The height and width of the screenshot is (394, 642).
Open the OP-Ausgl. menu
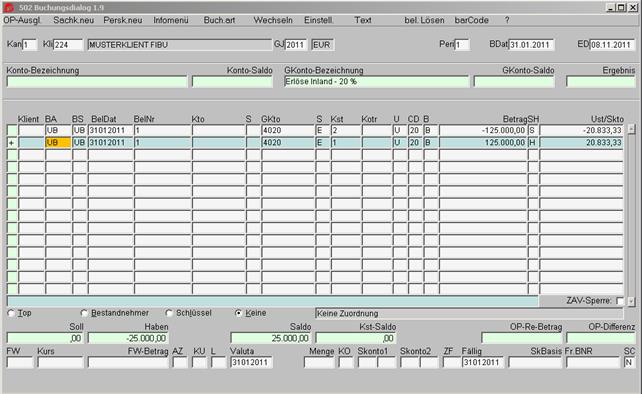pos(23,20)
